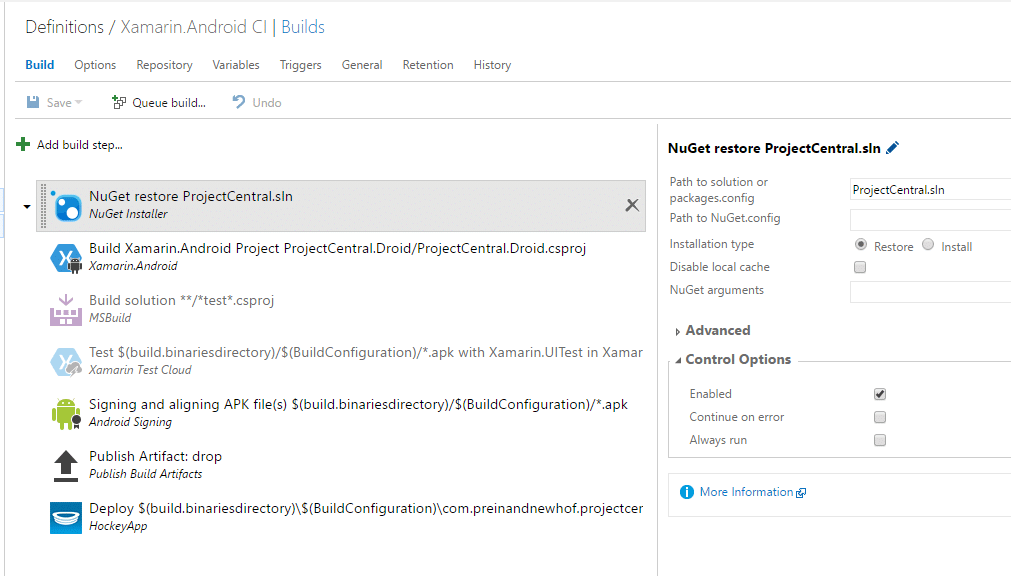Select the Test with Xamarin.UITest step
This screenshot has width=1011, height=576.
(342, 362)
